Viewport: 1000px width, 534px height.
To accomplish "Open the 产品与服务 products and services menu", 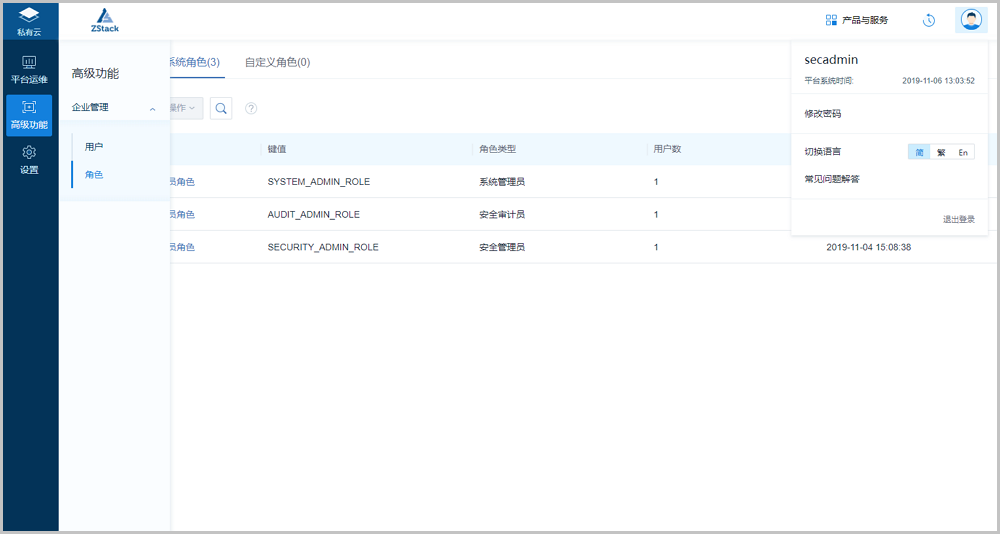I will click(x=856, y=20).
